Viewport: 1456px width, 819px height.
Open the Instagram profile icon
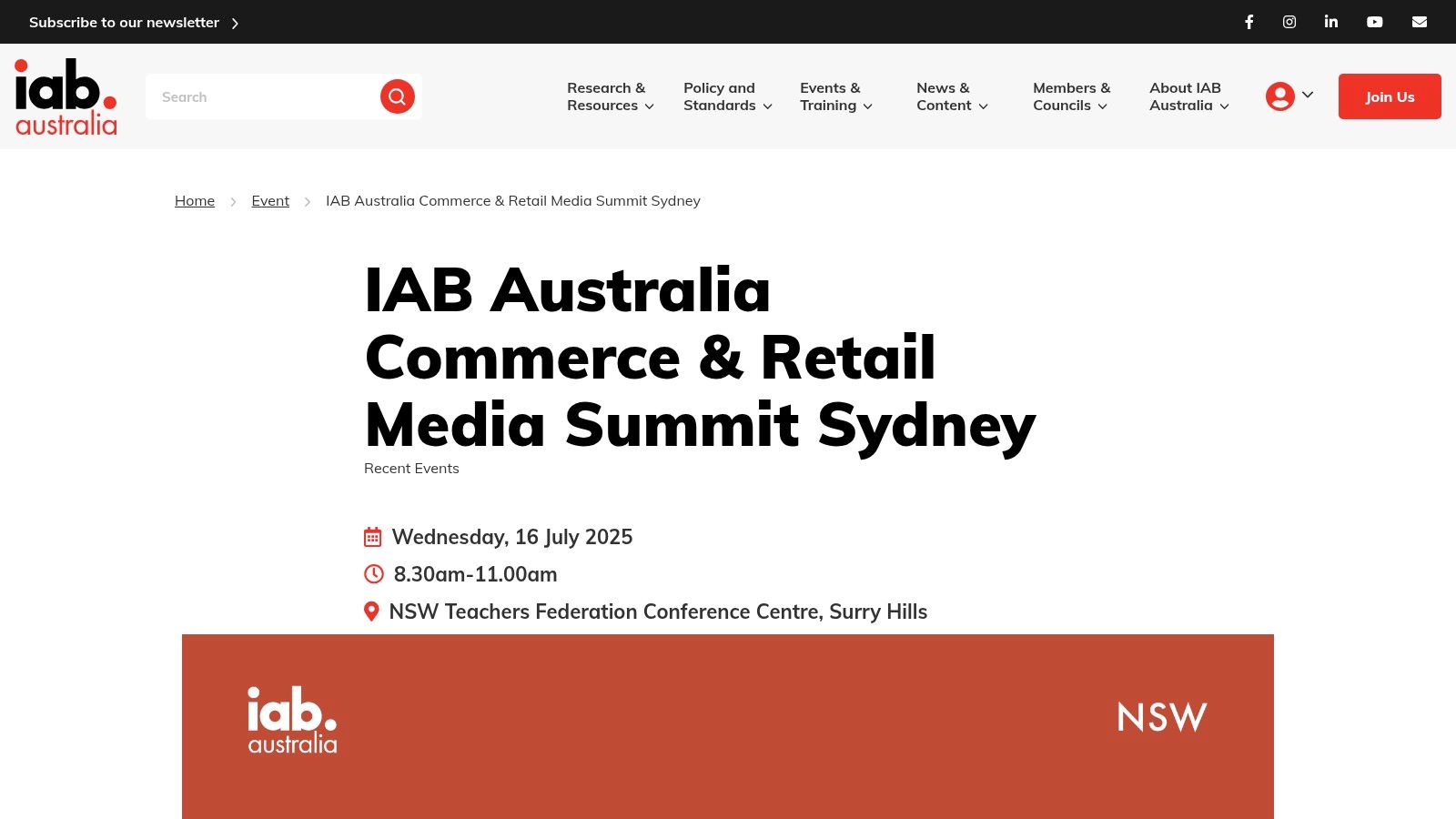[1289, 22]
